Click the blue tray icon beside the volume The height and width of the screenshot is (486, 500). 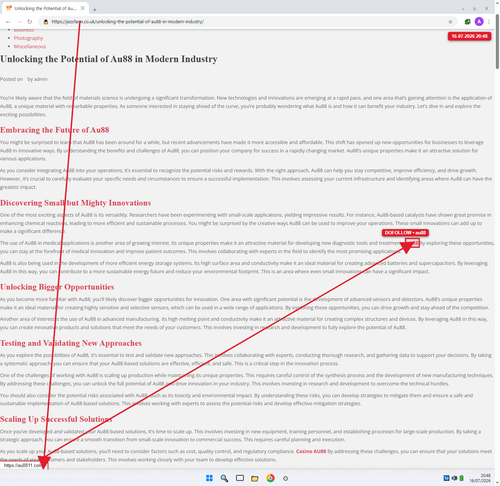[x=446, y=478]
